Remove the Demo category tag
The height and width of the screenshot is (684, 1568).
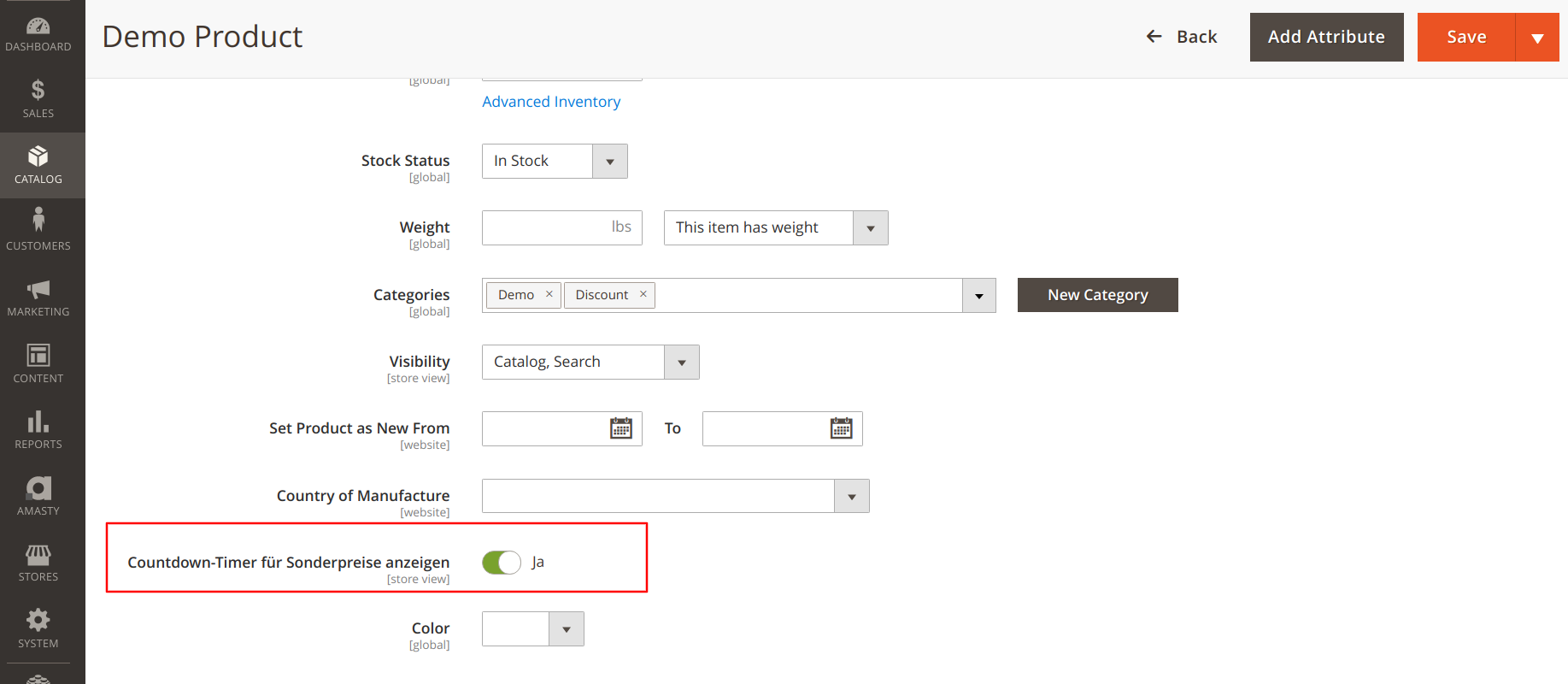click(x=549, y=294)
